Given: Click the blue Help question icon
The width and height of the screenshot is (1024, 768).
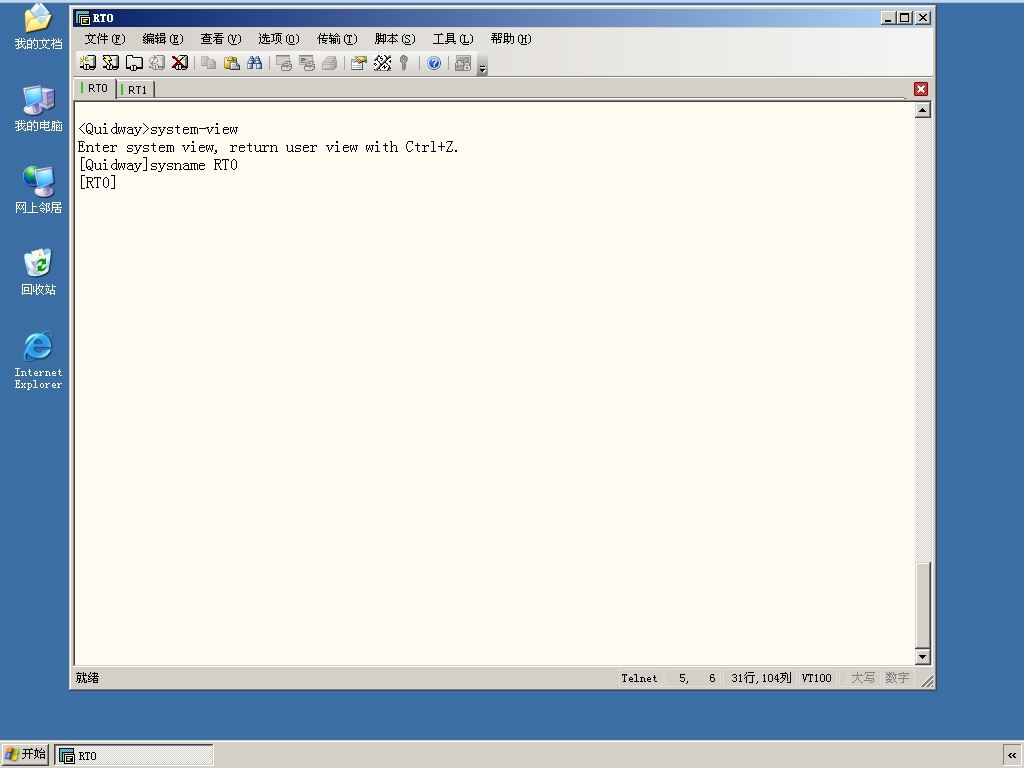Looking at the screenshot, I should [x=434, y=63].
